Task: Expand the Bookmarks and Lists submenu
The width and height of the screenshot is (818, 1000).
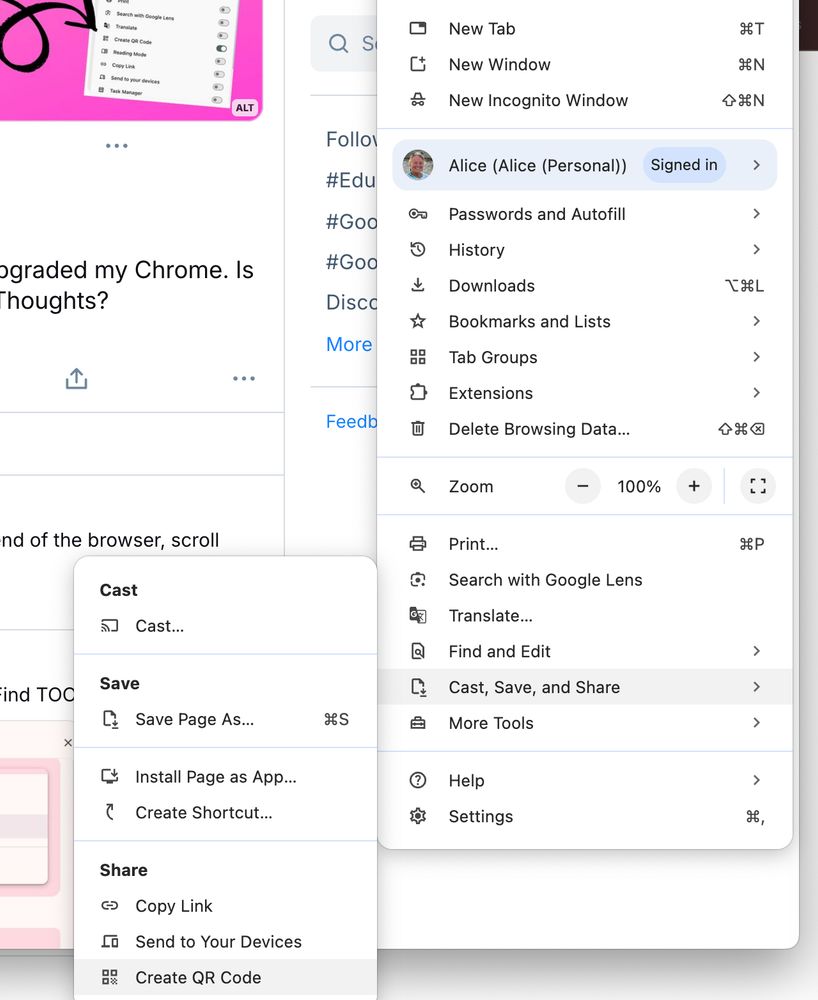Action: tap(756, 321)
